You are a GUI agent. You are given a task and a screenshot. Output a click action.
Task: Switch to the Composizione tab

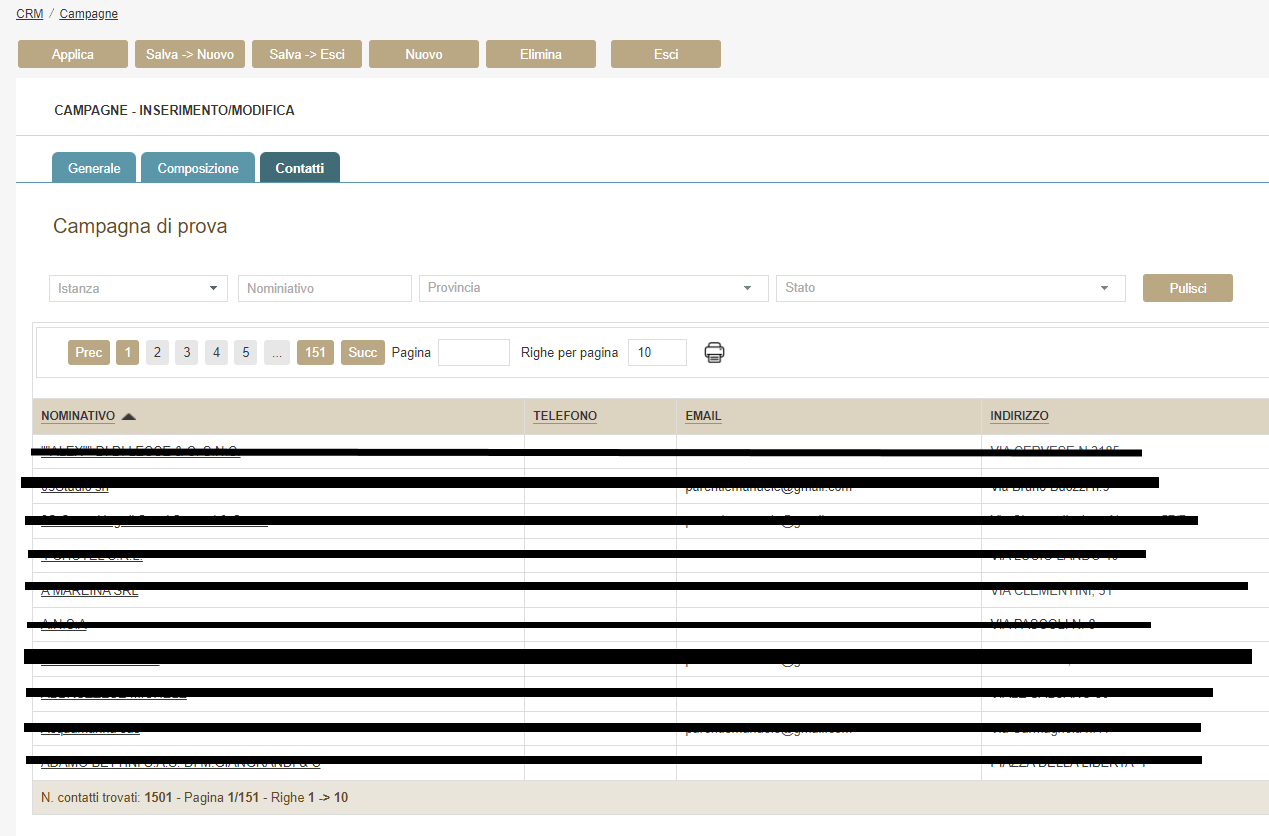(x=198, y=168)
